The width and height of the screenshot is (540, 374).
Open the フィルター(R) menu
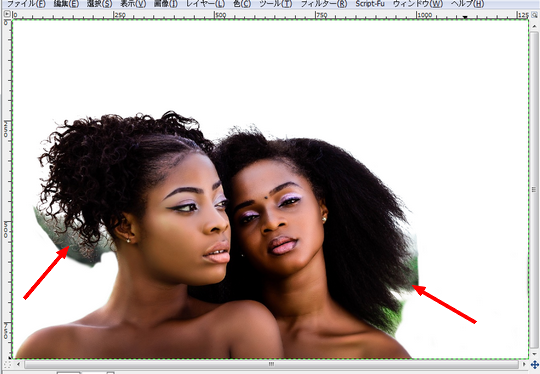click(324, 4)
